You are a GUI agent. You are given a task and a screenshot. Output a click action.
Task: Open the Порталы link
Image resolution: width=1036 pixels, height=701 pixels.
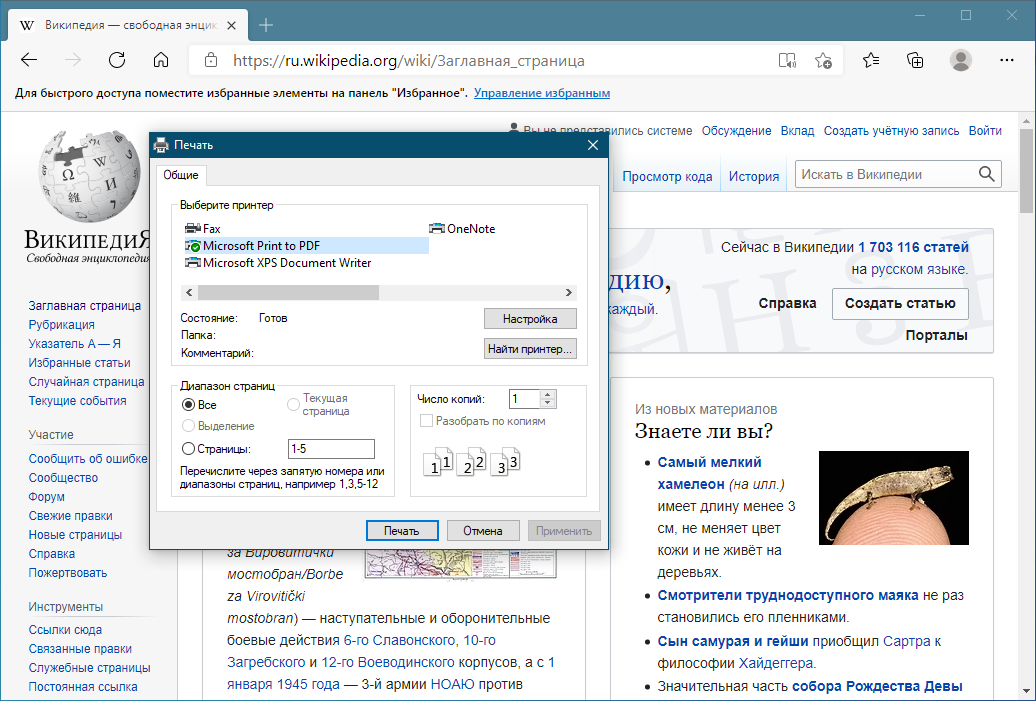[936, 335]
